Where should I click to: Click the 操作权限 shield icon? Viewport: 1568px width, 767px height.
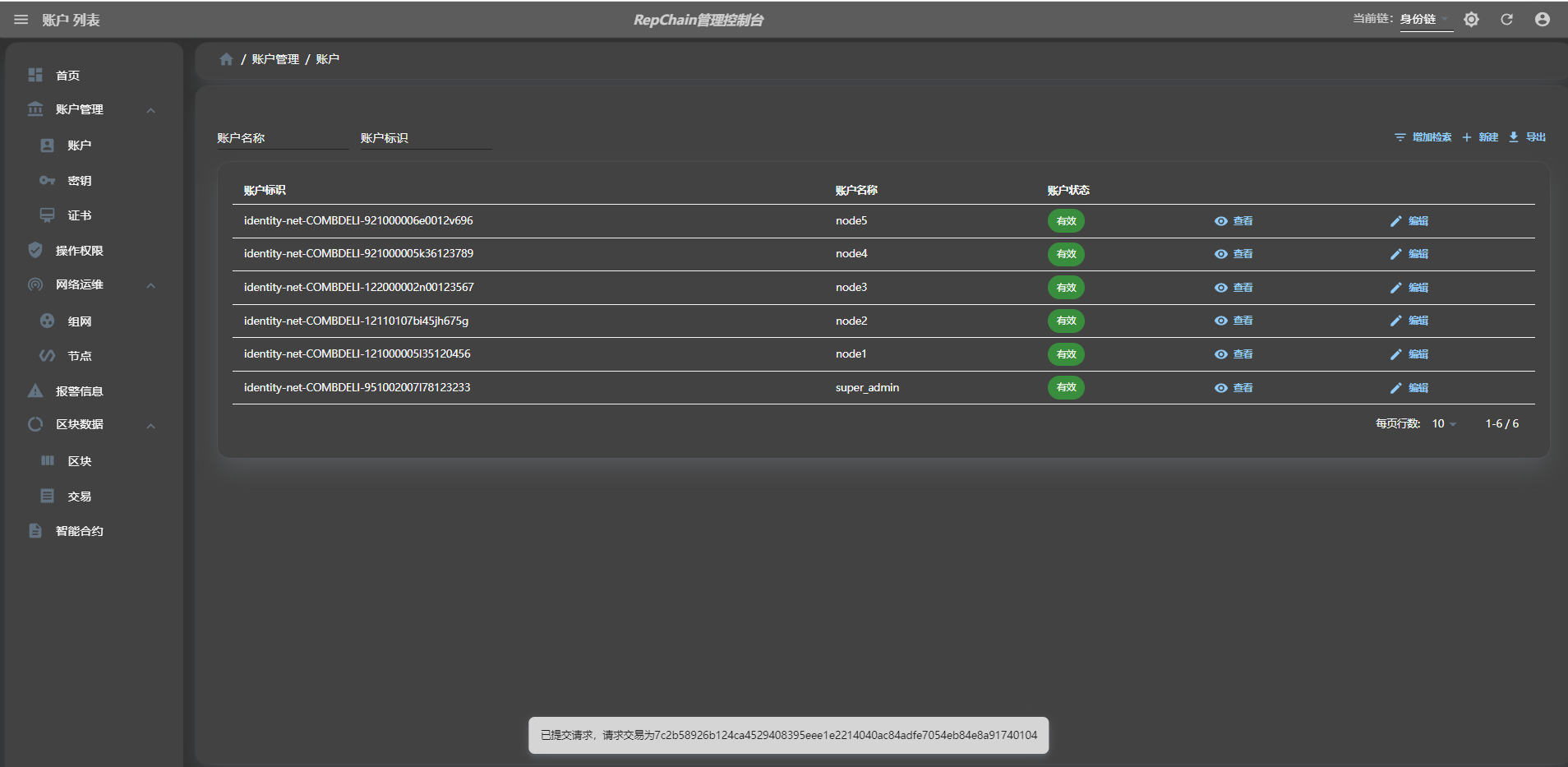click(x=35, y=250)
